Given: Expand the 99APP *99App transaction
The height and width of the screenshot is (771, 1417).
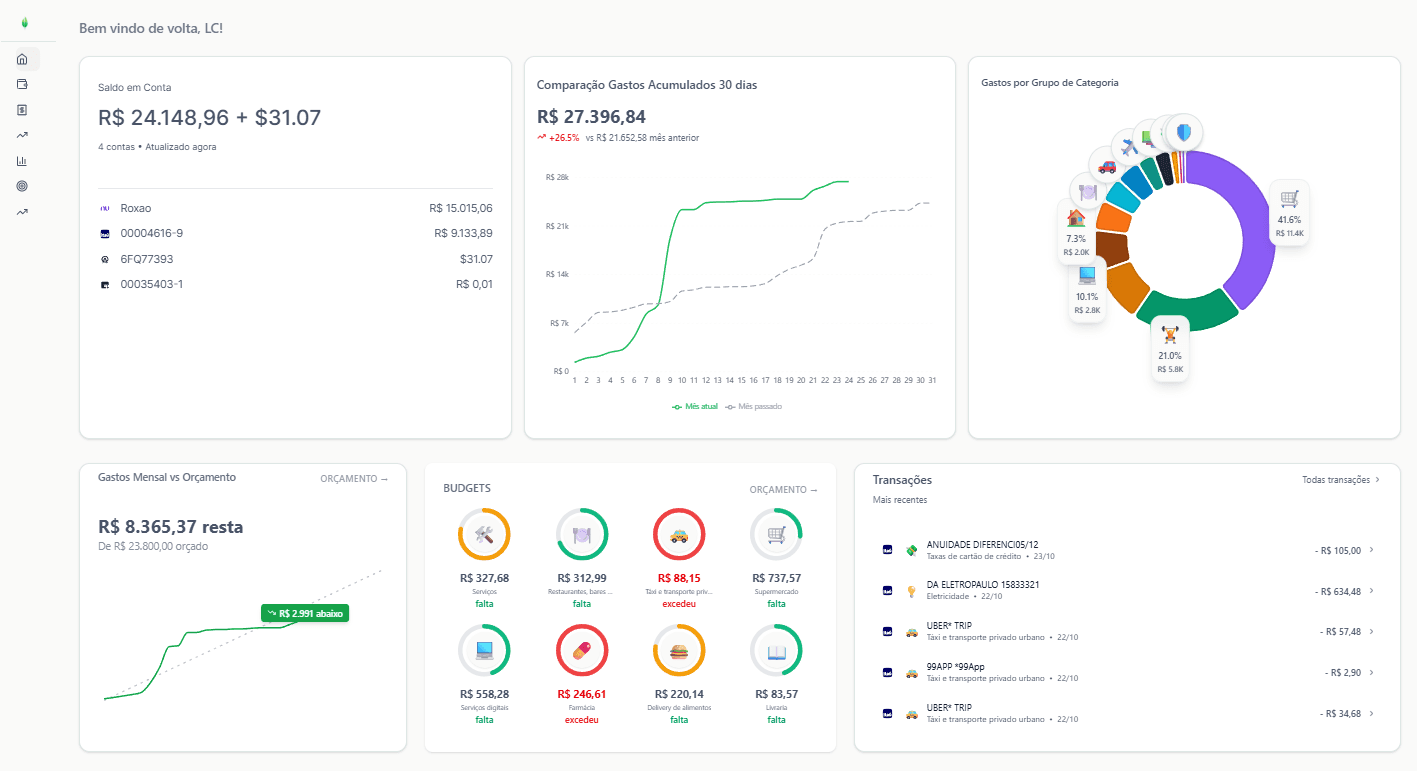Looking at the screenshot, I should (x=1371, y=672).
